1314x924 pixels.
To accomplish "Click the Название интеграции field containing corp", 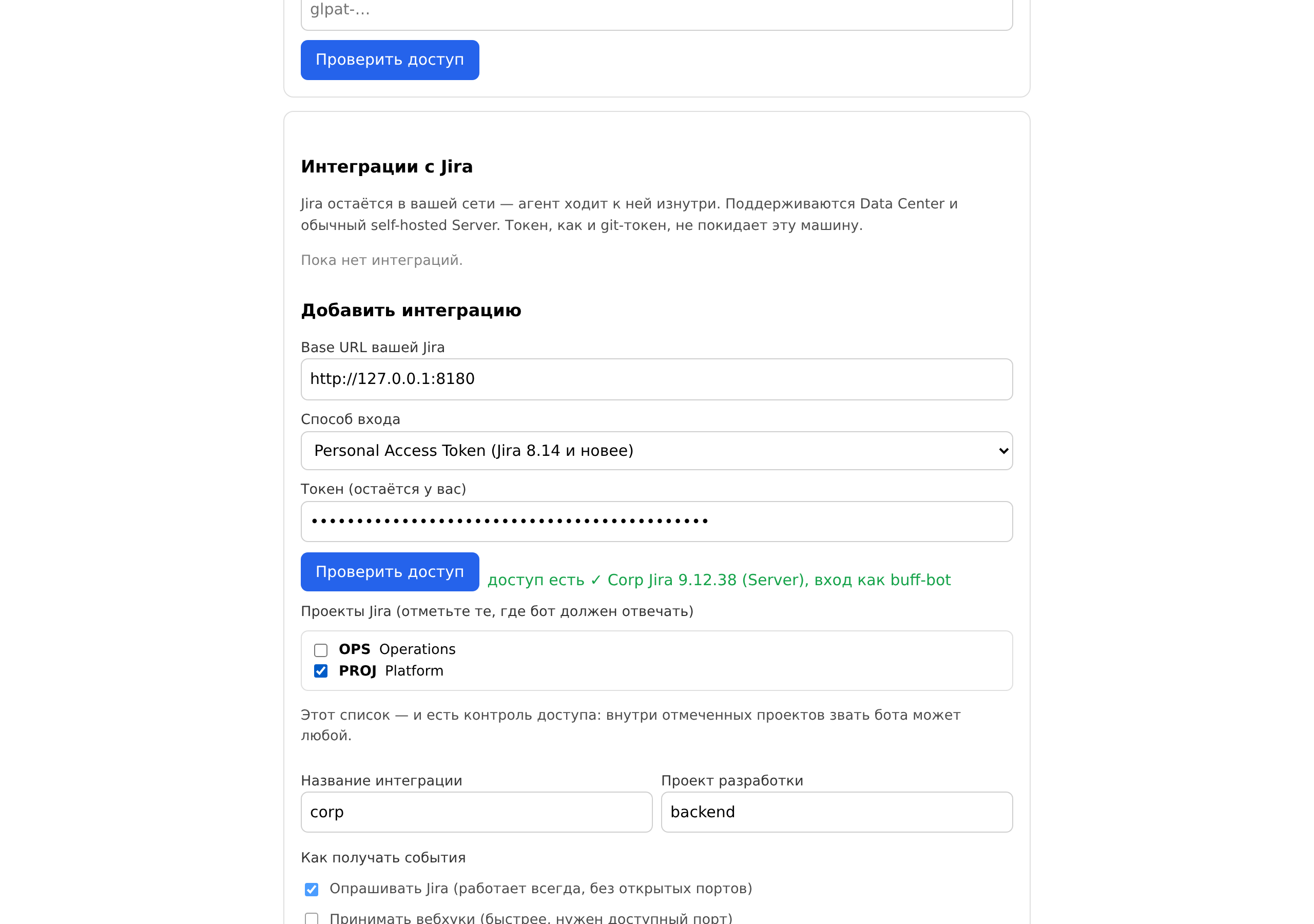I will pos(476,812).
